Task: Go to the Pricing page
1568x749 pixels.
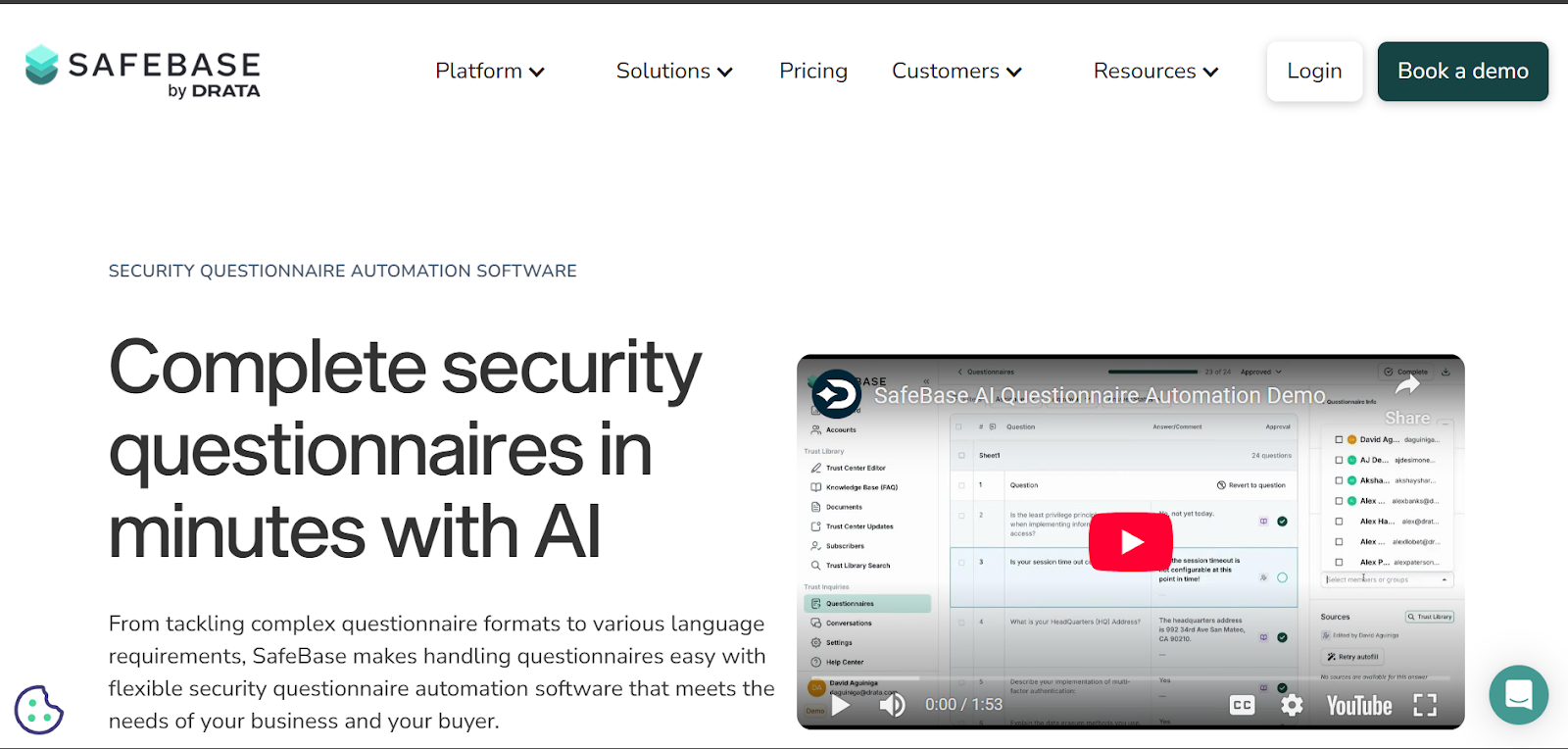Action: (x=813, y=71)
